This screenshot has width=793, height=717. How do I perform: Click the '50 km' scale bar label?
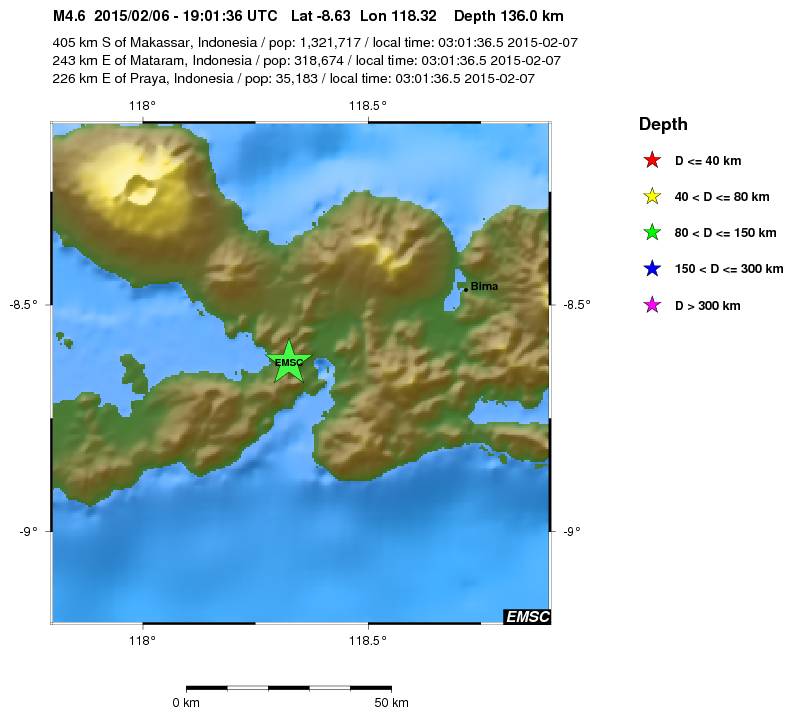click(x=391, y=703)
